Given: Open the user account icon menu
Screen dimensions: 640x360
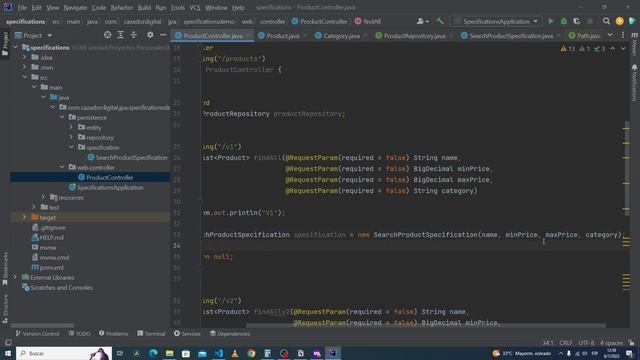Looking at the screenshot, I should pos(422,21).
